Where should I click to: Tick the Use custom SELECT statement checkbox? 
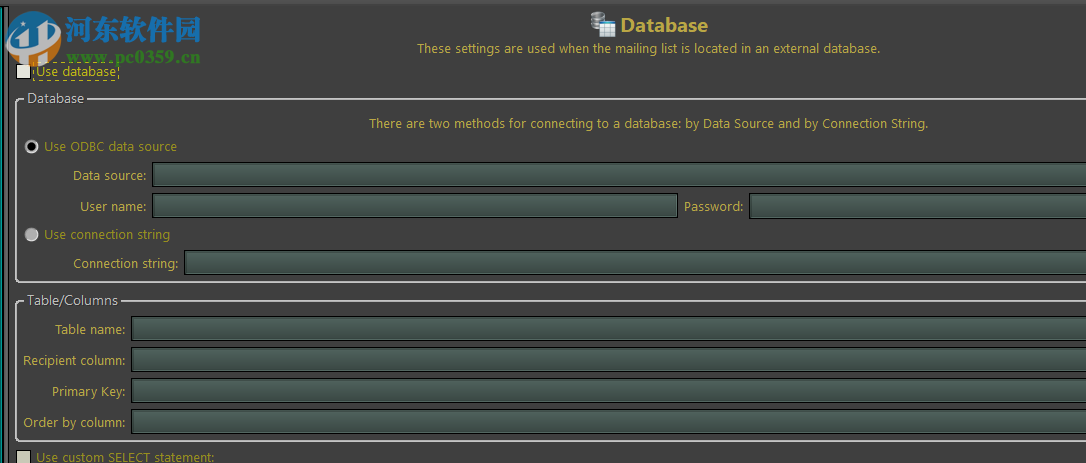(24, 457)
